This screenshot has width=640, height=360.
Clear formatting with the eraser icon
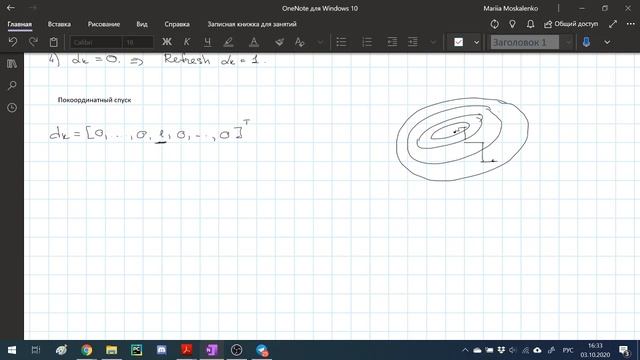pyautogui.click(x=279, y=42)
